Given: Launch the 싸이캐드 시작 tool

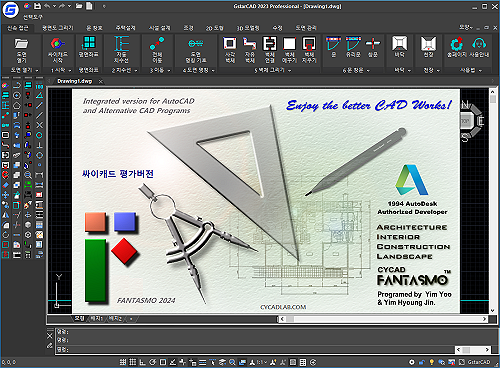Looking at the screenshot, I should tap(57, 50).
